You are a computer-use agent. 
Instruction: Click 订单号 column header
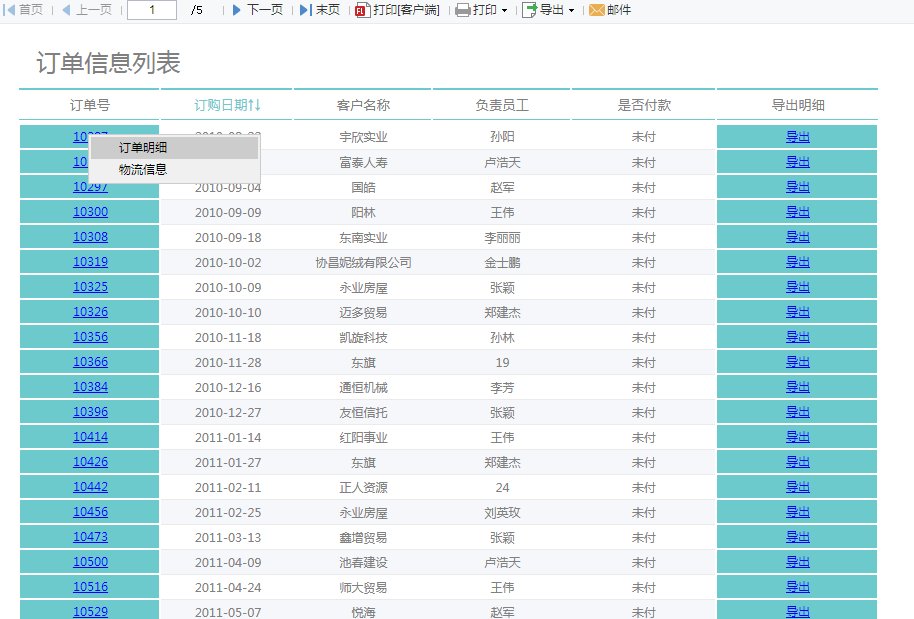[x=90, y=105]
